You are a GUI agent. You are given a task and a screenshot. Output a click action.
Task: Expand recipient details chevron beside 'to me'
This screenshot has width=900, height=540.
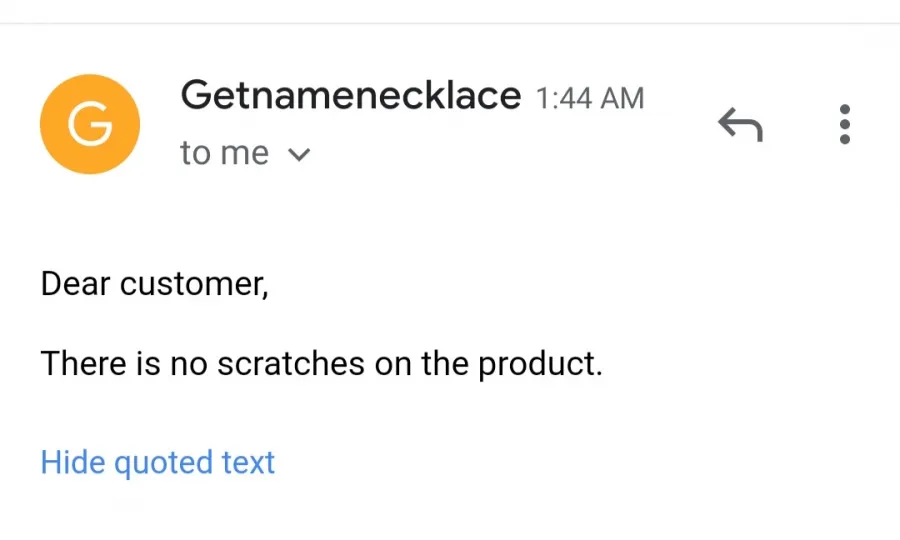(299, 154)
